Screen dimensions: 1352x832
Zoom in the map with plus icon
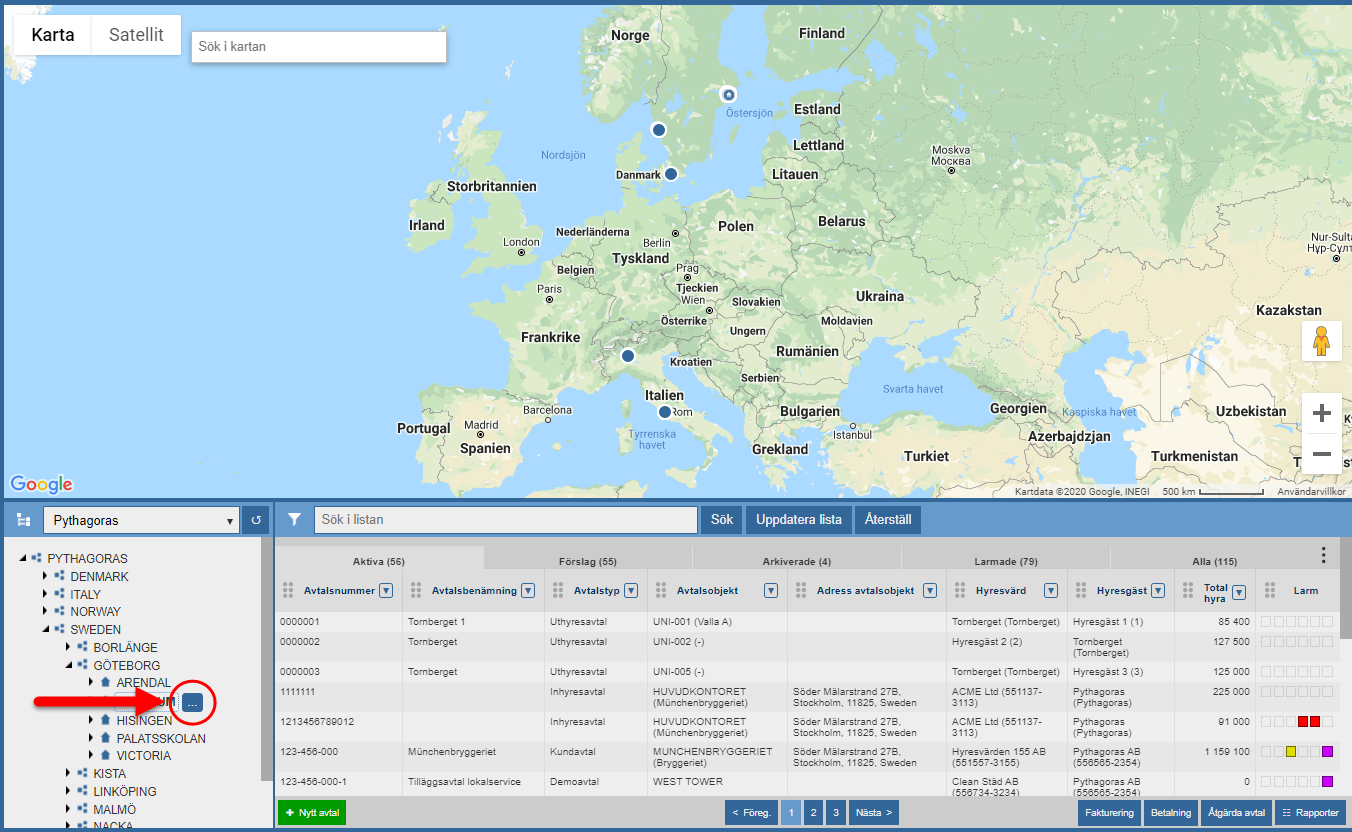click(1321, 413)
